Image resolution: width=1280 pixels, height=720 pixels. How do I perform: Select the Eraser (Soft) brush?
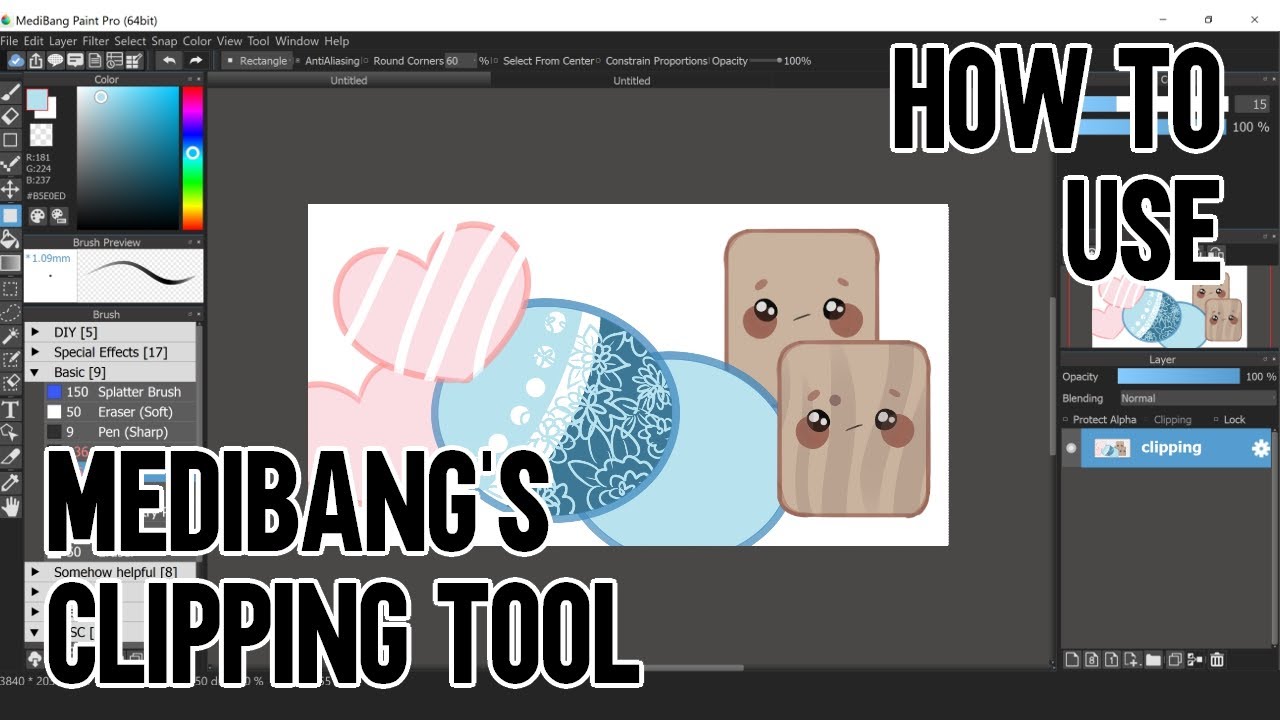click(120, 412)
